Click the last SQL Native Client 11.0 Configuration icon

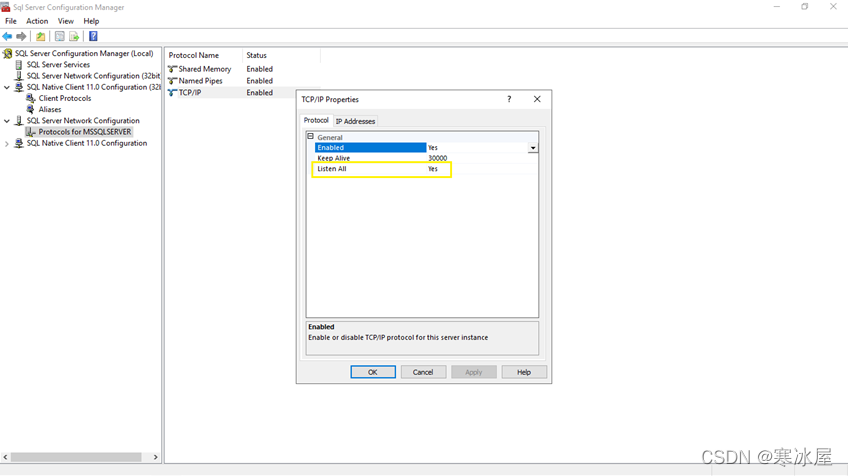19,143
